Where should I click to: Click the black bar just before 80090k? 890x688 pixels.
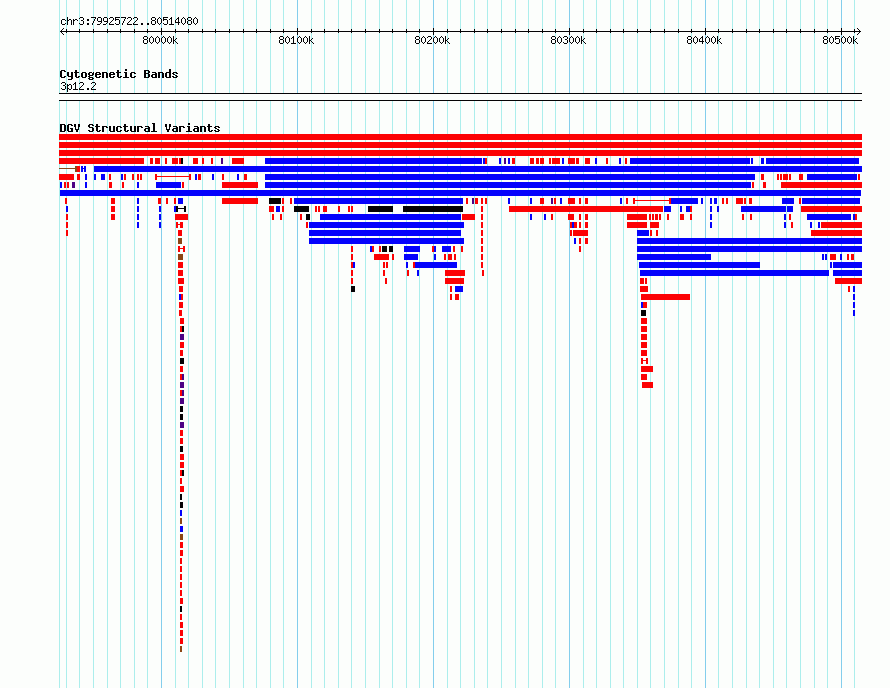(275, 201)
